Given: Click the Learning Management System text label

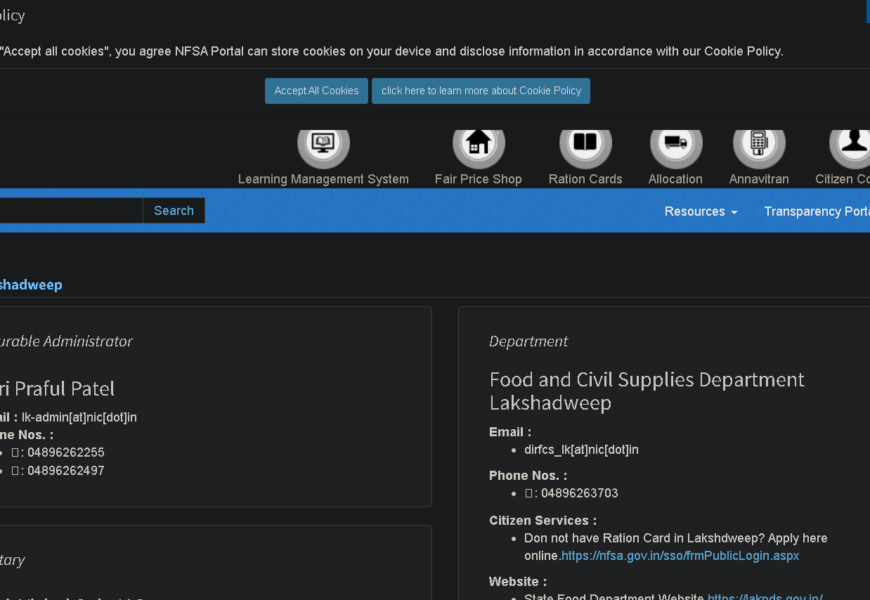Looking at the screenshot, I should click(x=323, y=179).
